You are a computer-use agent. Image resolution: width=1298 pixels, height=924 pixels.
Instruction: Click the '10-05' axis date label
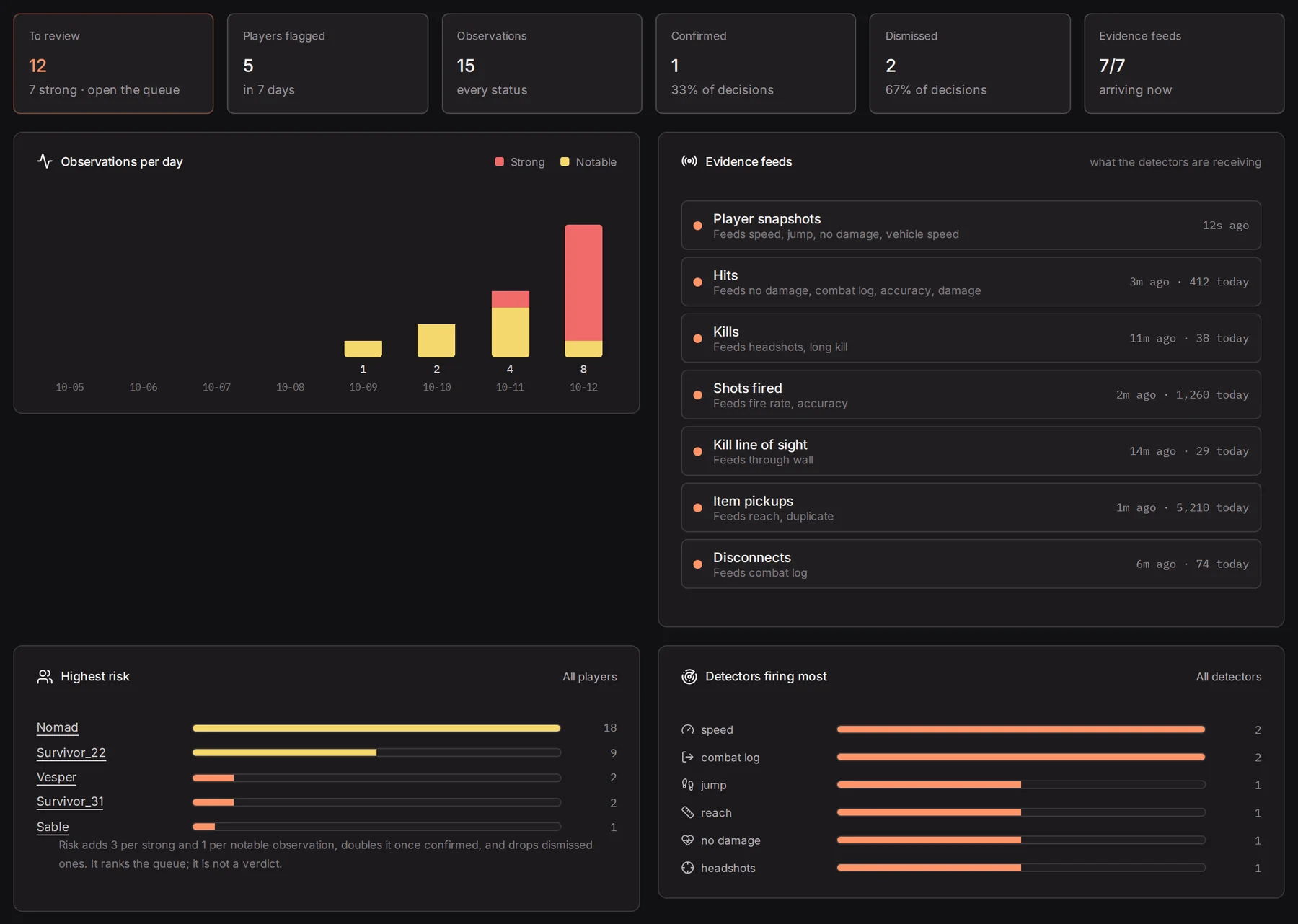(x=70, y=387)
